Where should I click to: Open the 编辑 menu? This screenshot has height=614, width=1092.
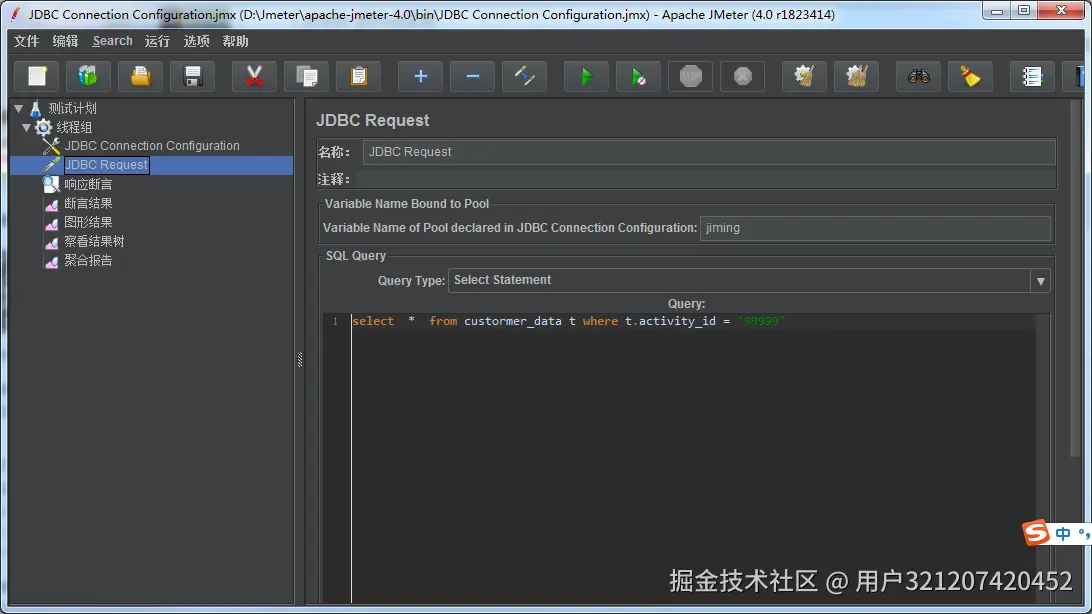click(x=65, y=41)
